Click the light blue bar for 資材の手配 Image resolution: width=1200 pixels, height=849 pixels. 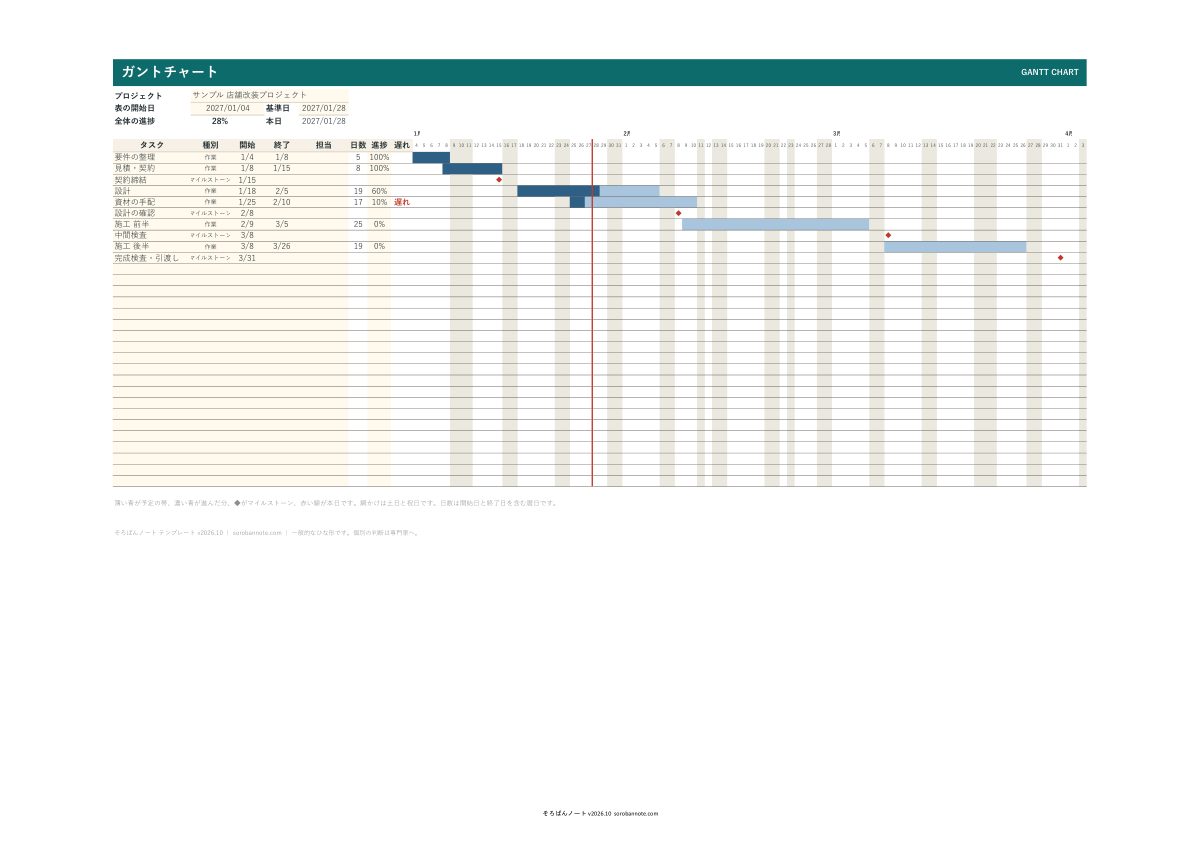click(x=641, y=202)
